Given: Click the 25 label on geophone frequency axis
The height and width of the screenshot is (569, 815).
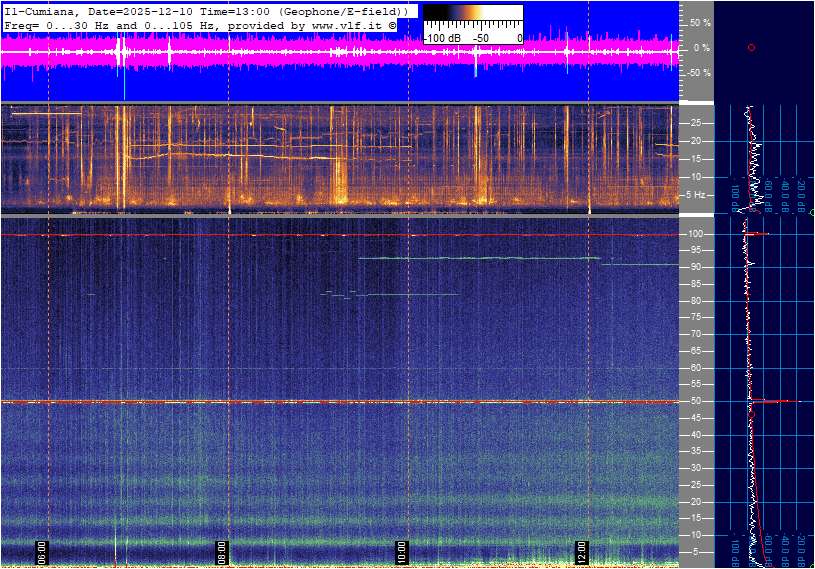Looking at the screenshot, I should [x=696, y=123].
